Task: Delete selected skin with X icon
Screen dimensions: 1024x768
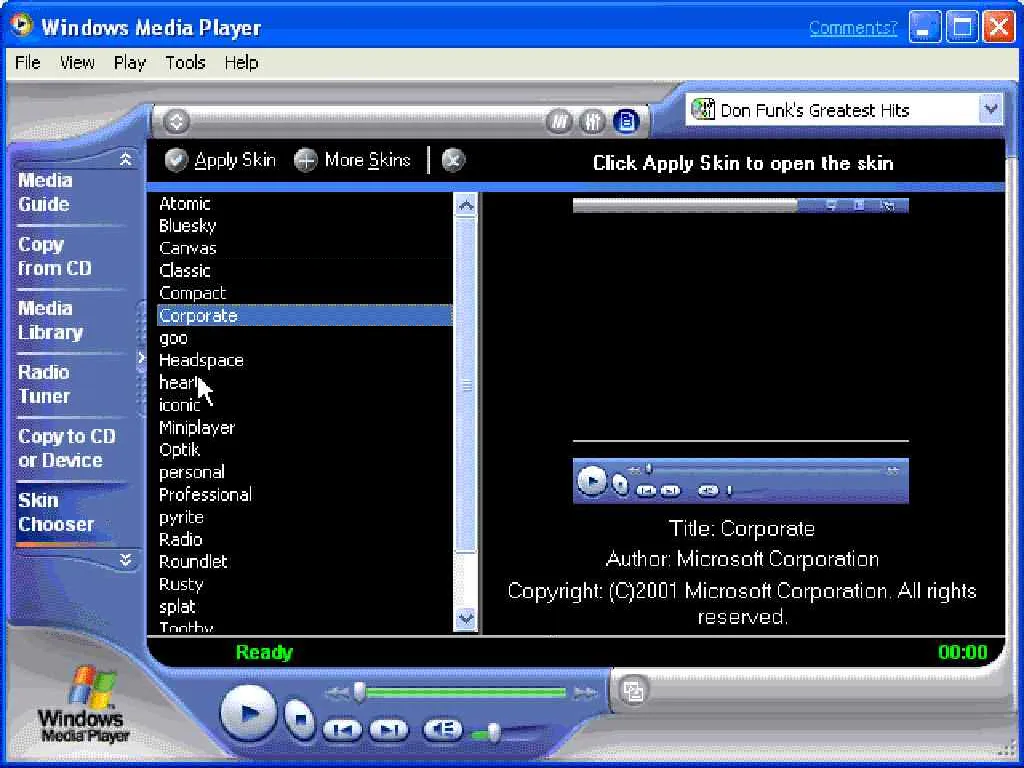Action: [453, 160]
